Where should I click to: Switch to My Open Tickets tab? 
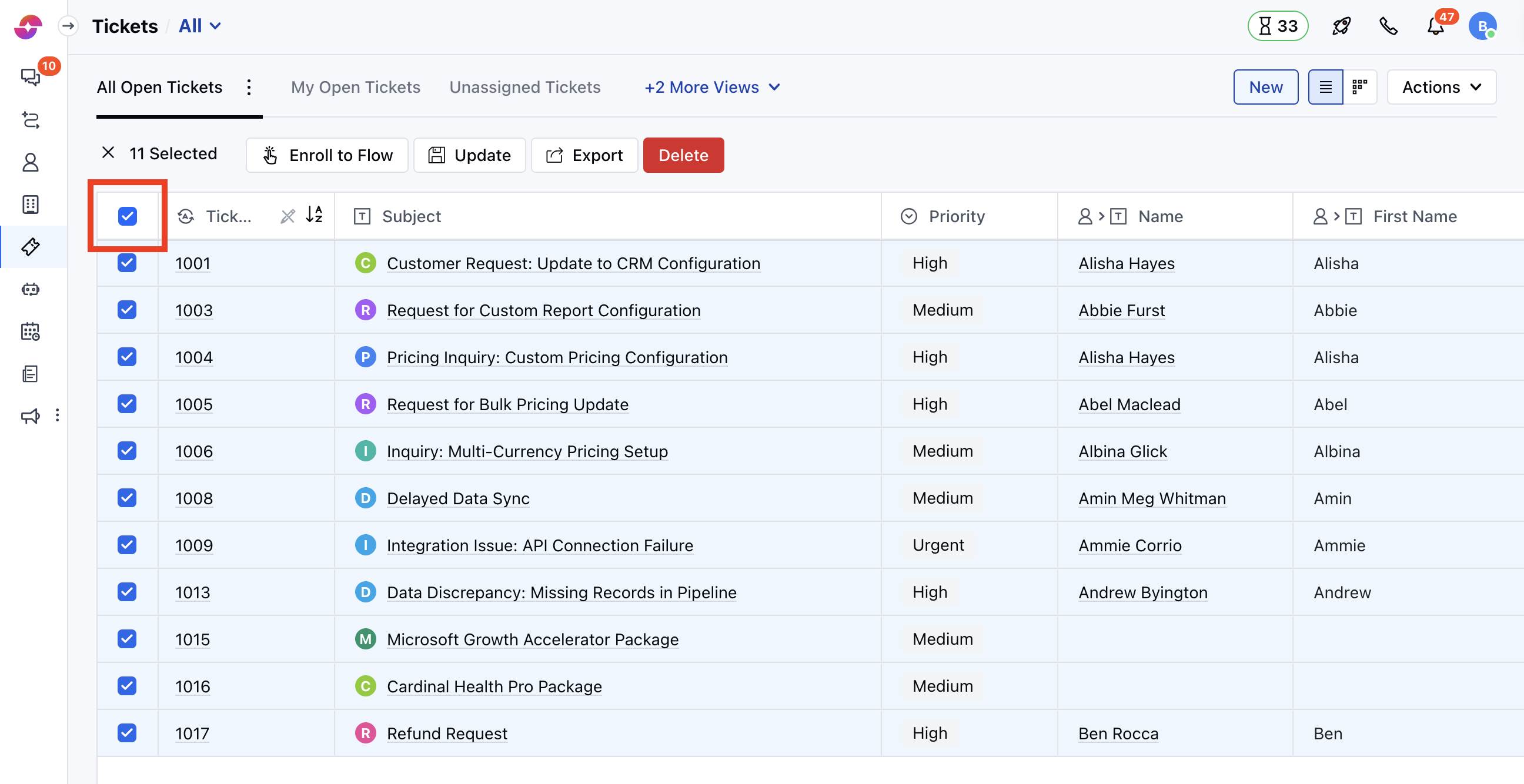point(356,87)
